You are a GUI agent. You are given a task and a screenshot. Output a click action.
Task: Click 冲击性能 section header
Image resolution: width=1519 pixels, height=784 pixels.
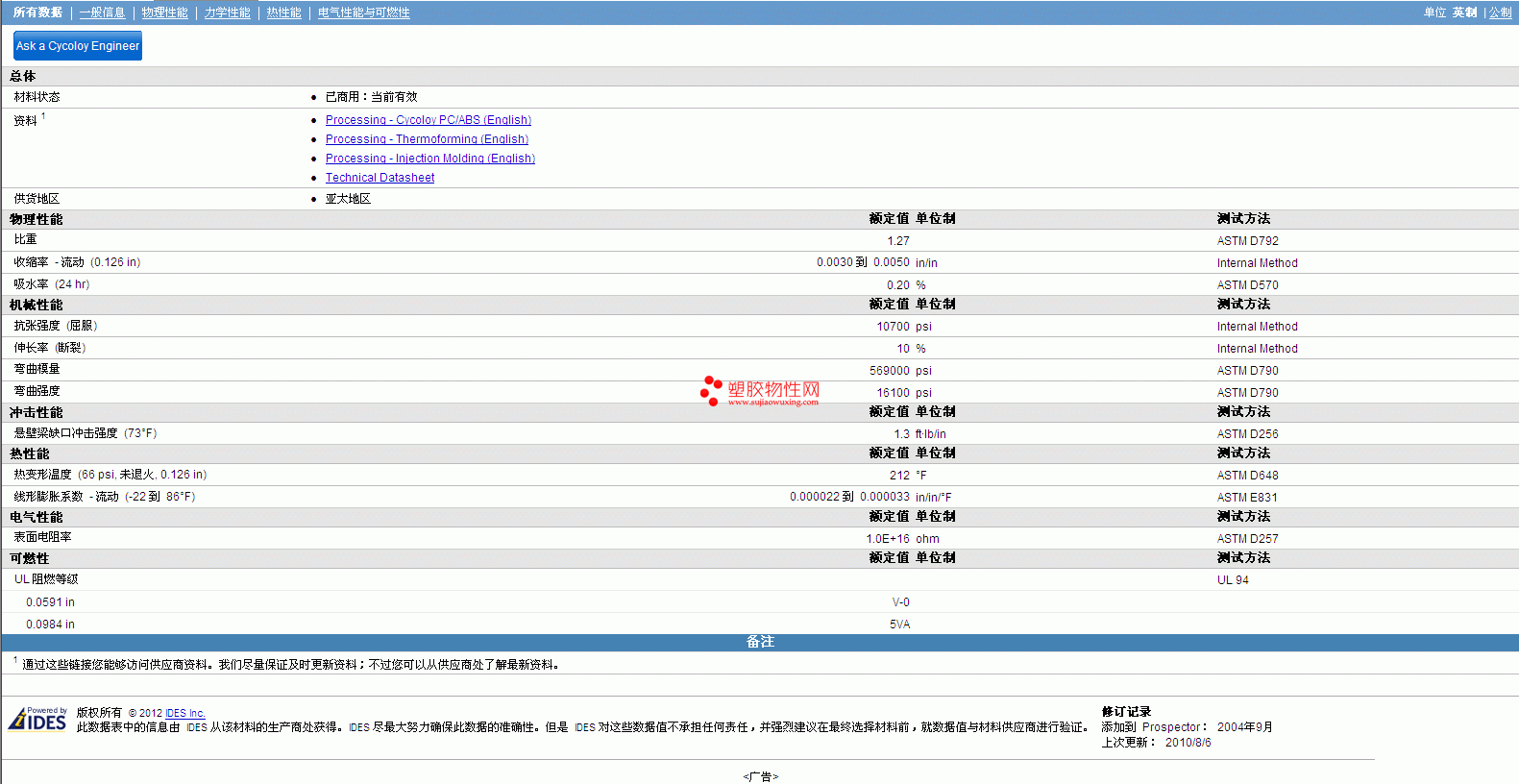point(37,412)
